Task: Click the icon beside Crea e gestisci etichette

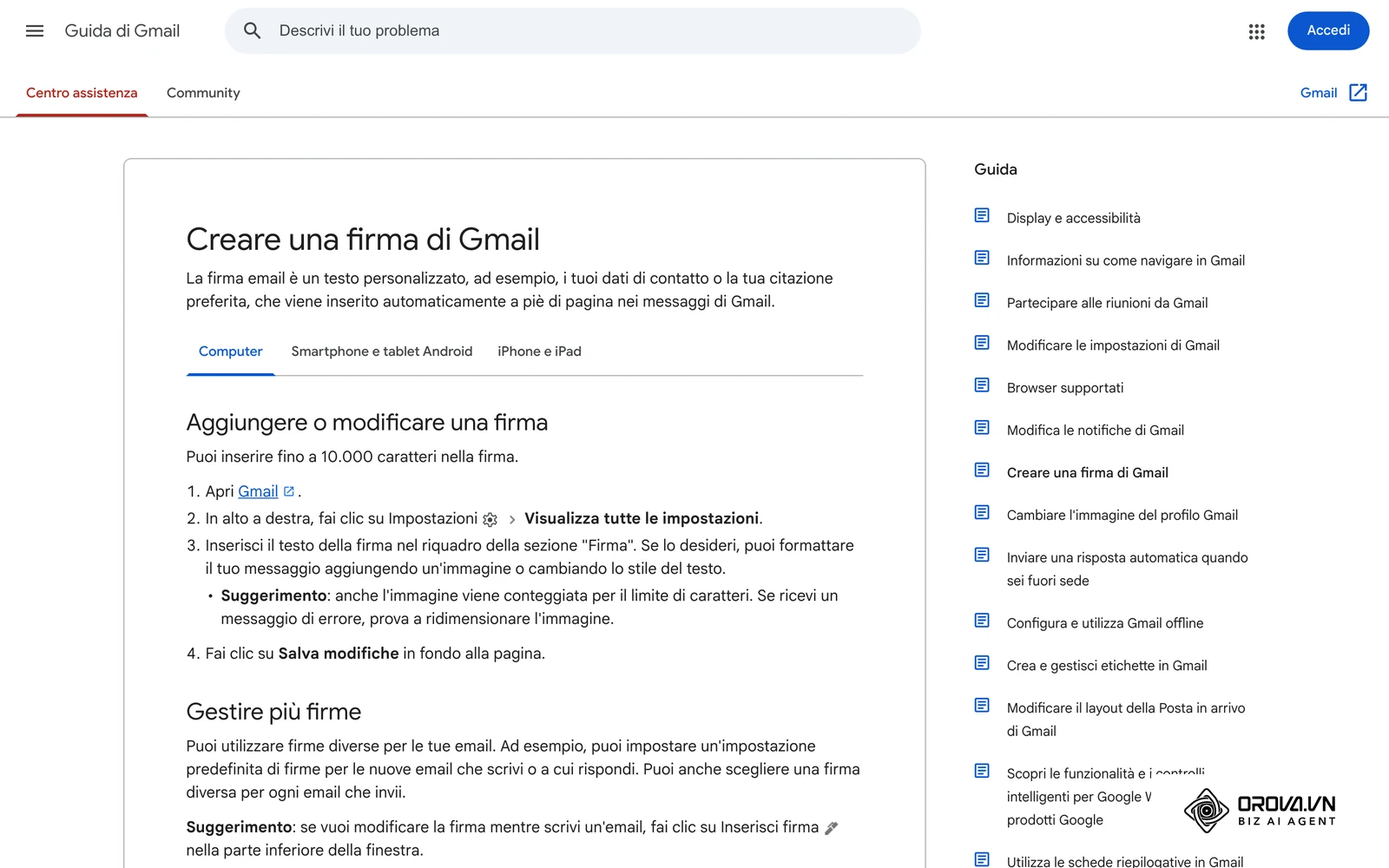Action: click(x=982, y=663)
